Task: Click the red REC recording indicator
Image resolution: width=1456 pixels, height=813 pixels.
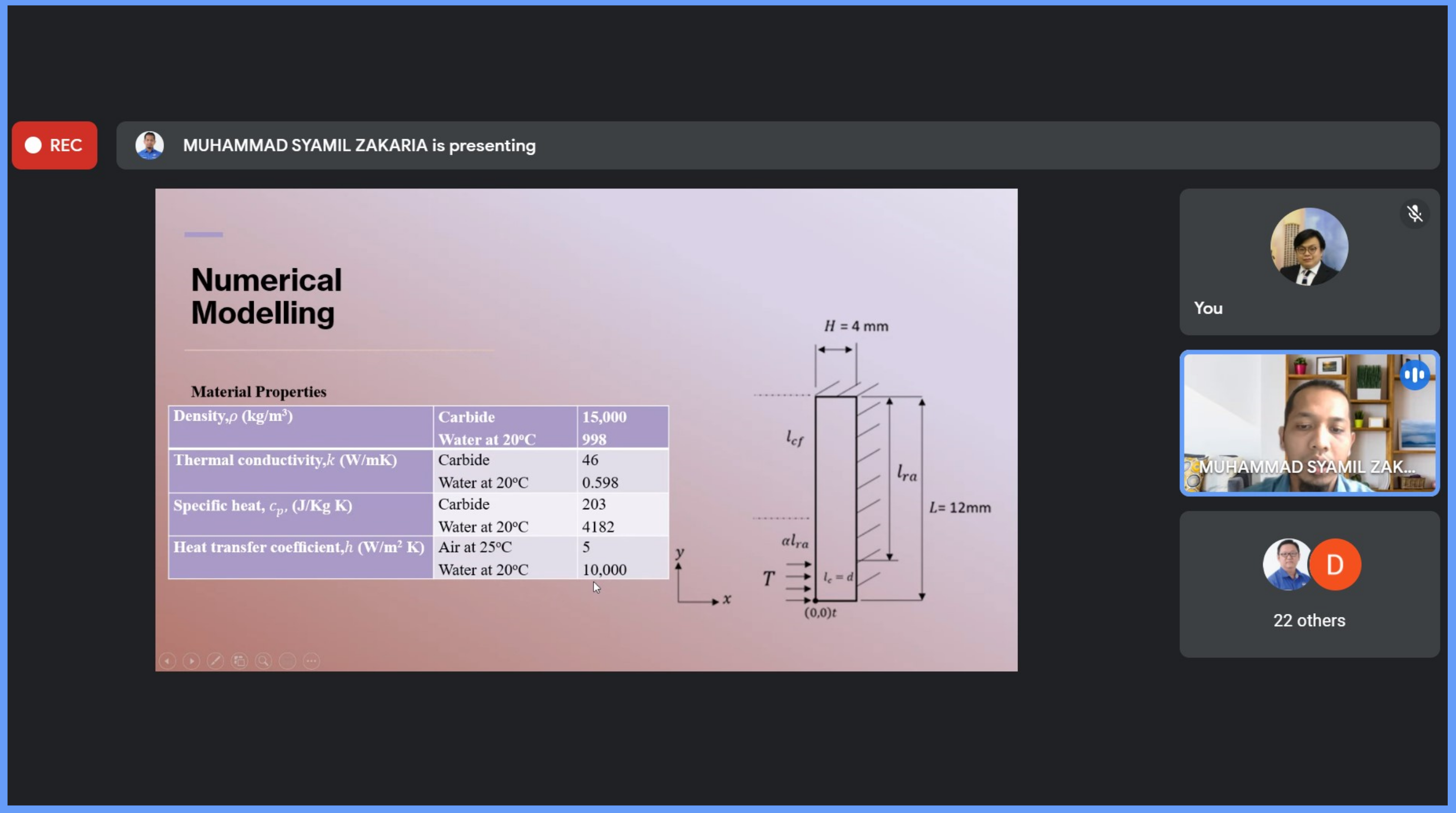Action: [x=54, y=145]
